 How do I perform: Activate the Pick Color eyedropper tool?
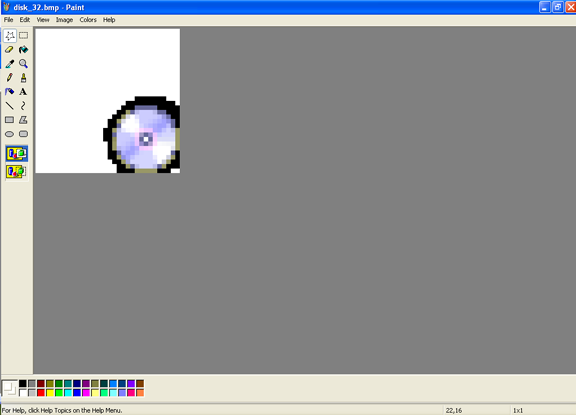click(x=10, y=64)
